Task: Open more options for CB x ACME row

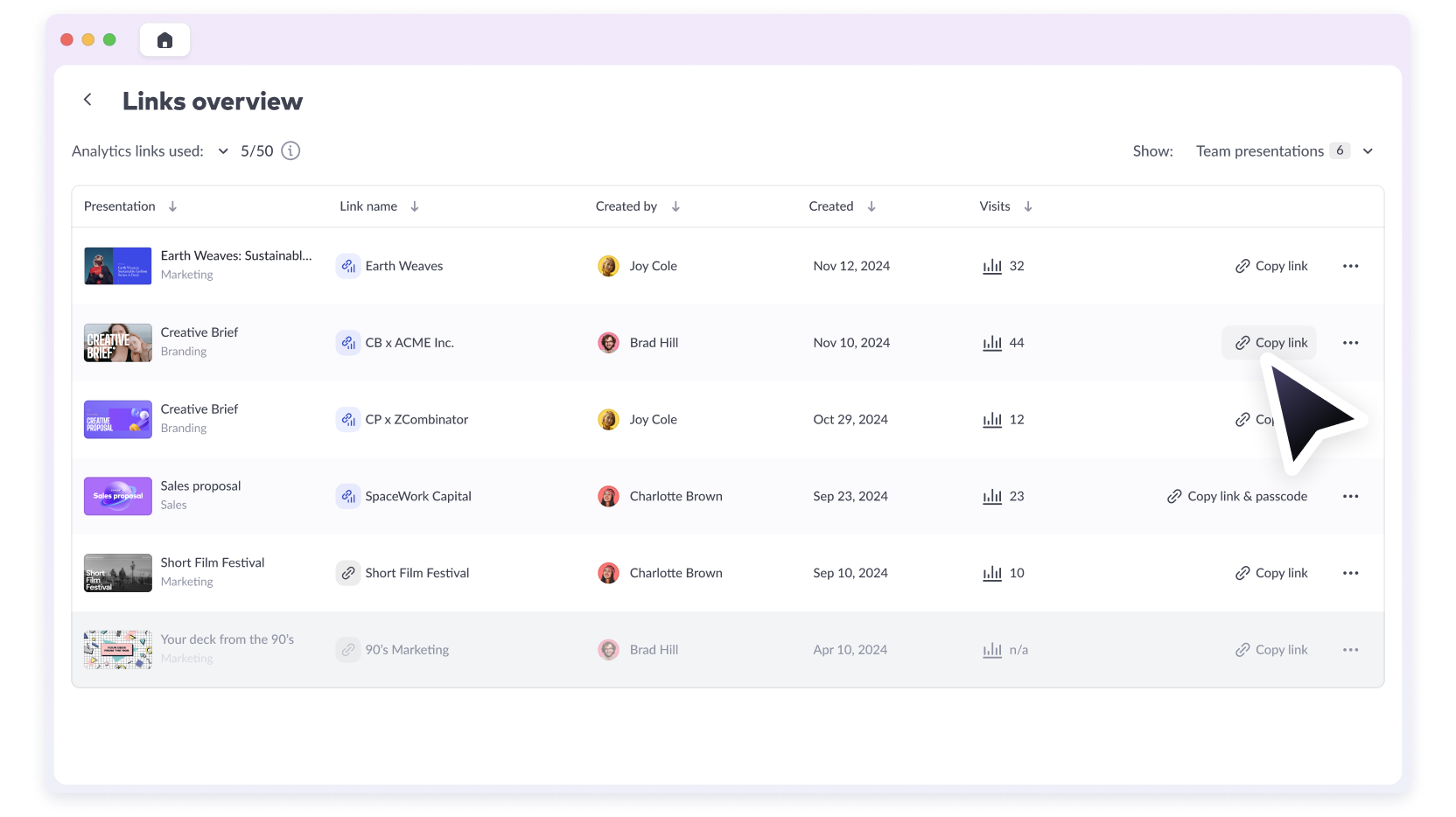Action: [x=1350, y=343]
